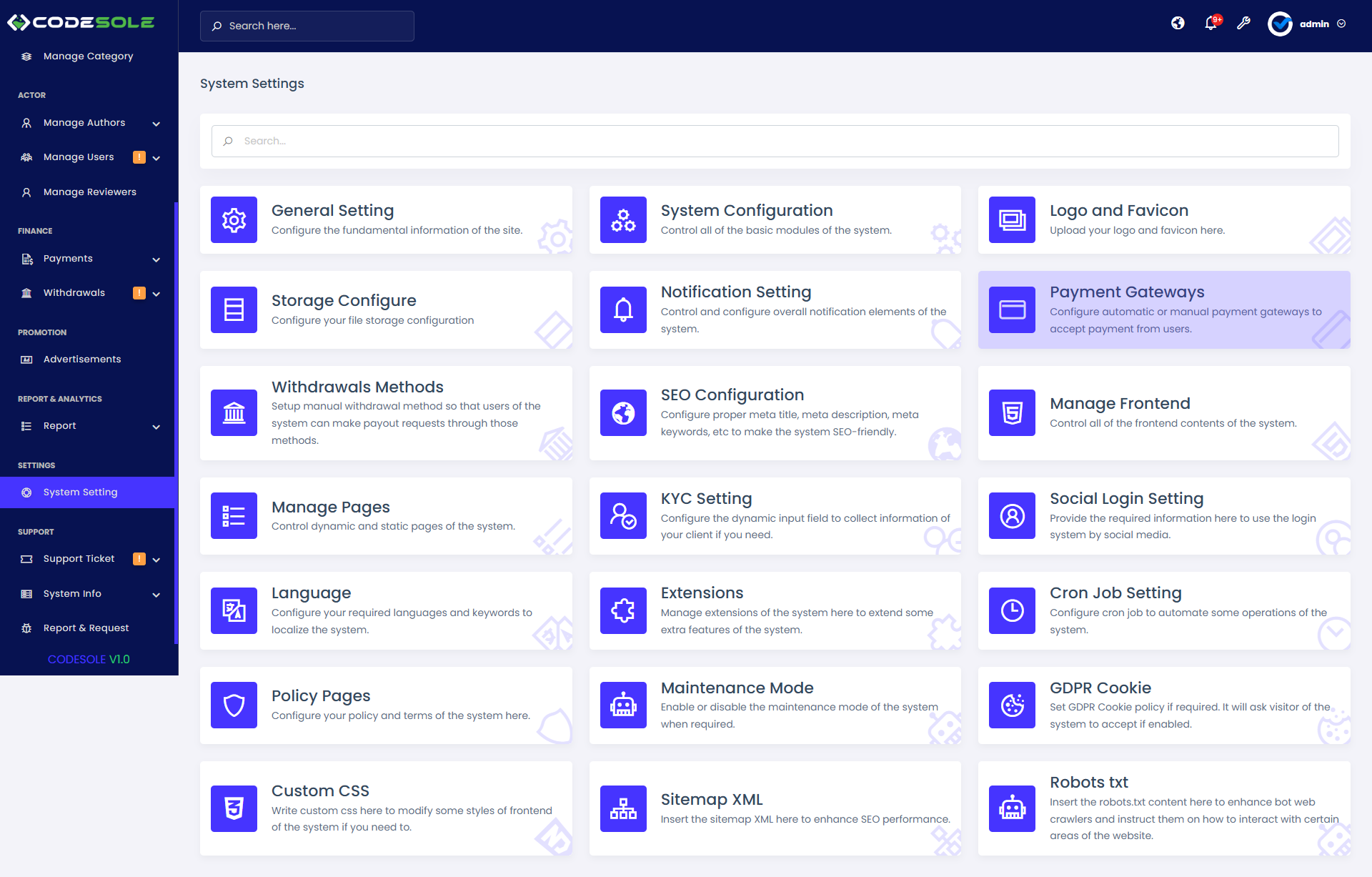Open Advertisements in sidebar

click(81, 360)
